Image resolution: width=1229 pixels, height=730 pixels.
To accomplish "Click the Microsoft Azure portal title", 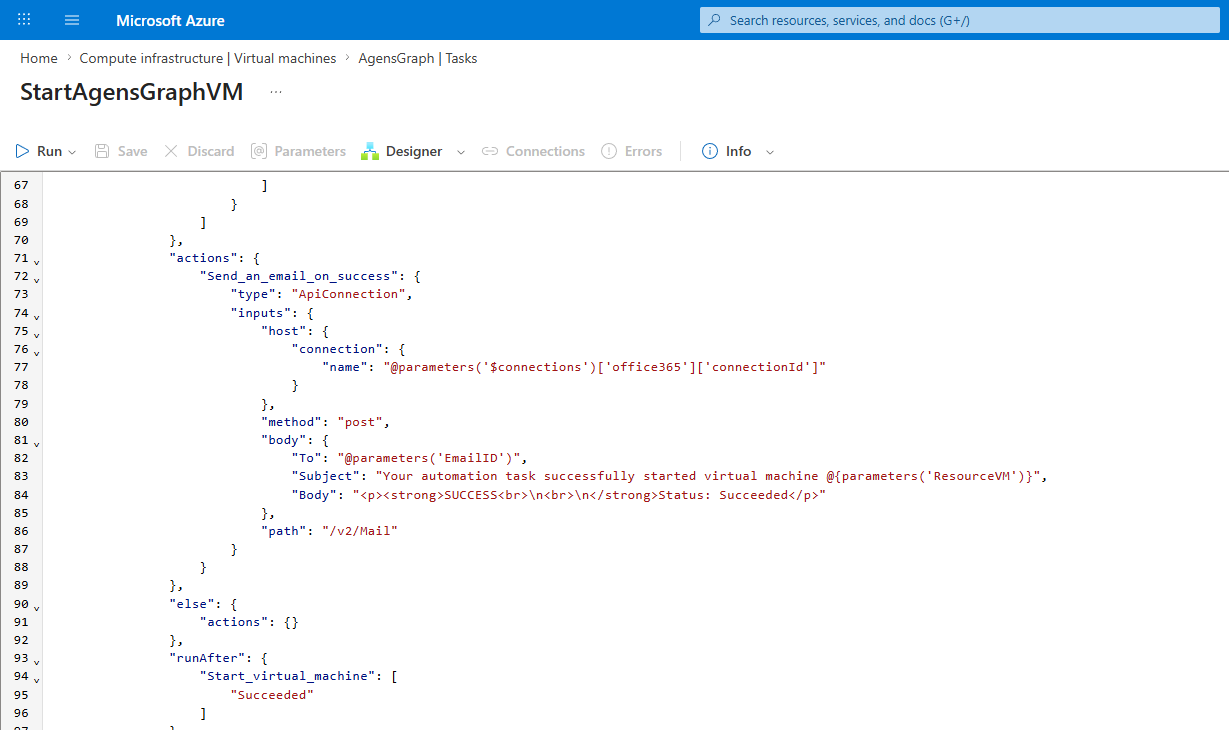I will click(x=170, y=20).
